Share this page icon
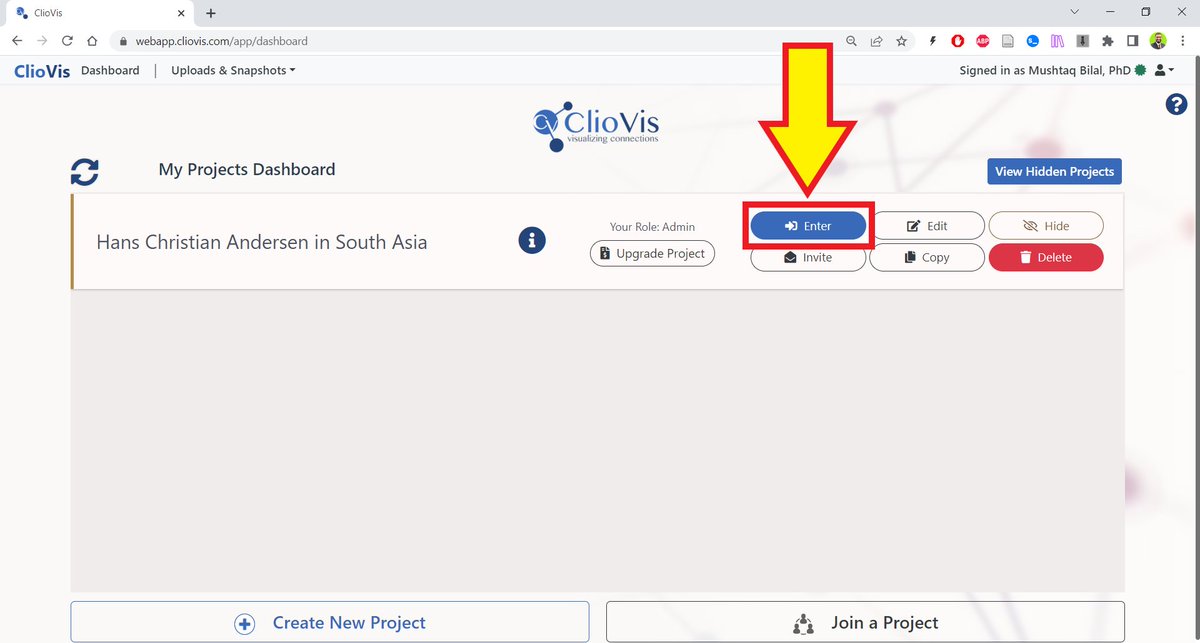Image resolution: width=1200 pixels, height=643 pixels. point(876,41)
